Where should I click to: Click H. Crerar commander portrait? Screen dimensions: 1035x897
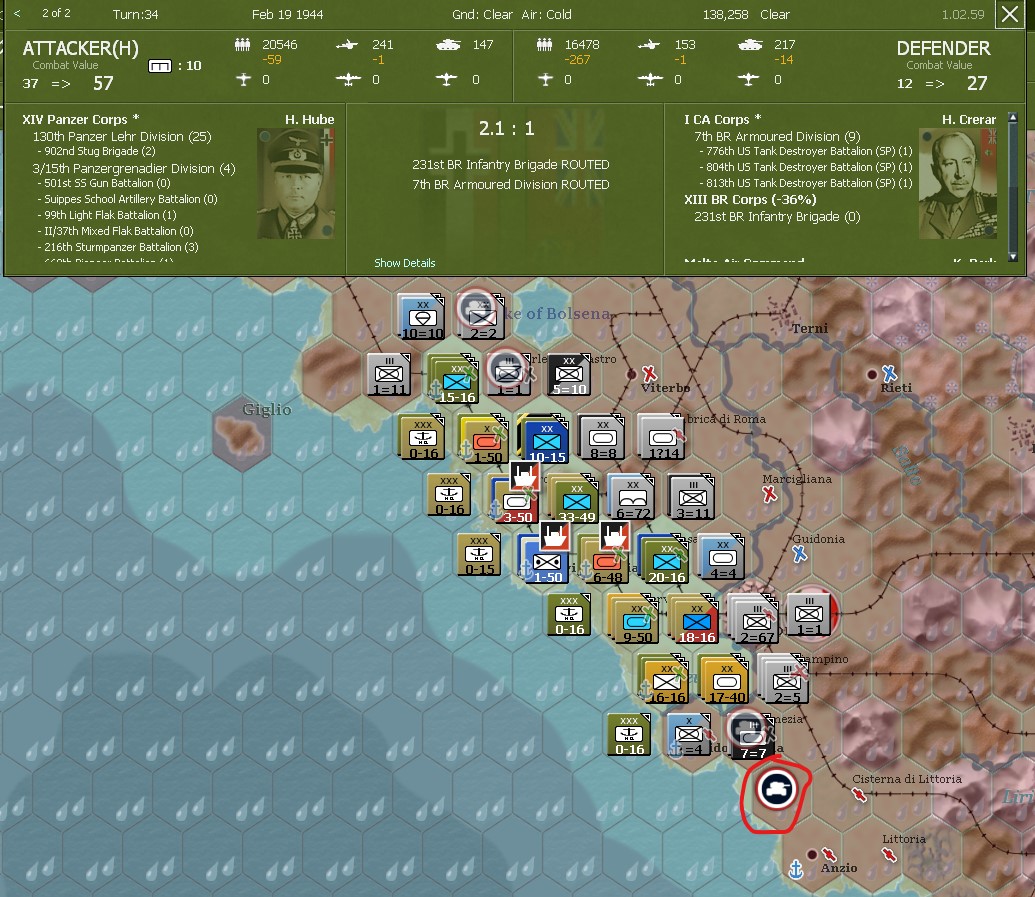pyautogui.click(x=958, y=184)
